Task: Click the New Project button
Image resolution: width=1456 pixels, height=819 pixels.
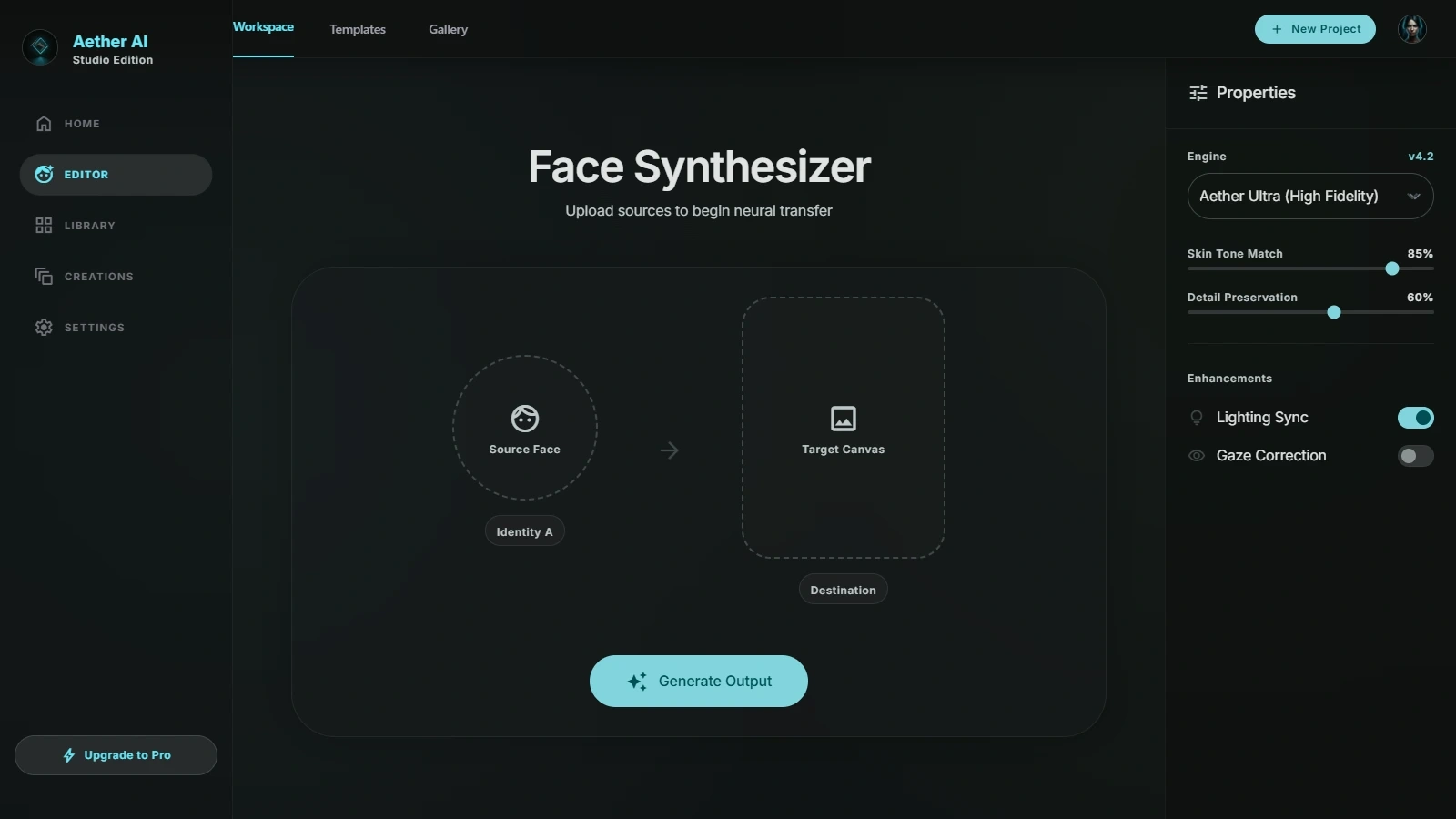Action: coord(1315,29)
